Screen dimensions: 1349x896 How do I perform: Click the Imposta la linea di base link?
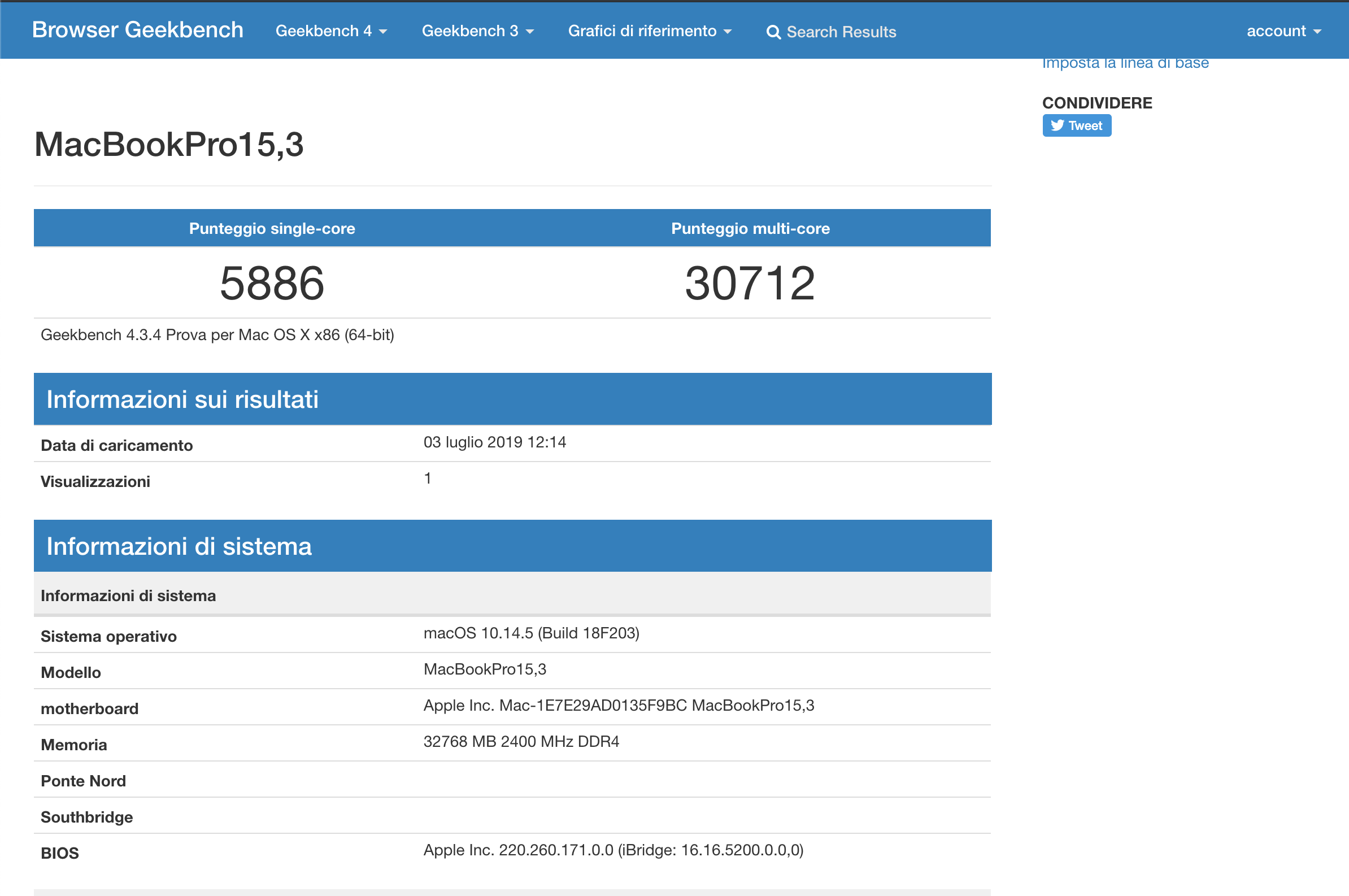pos(1125,63)
